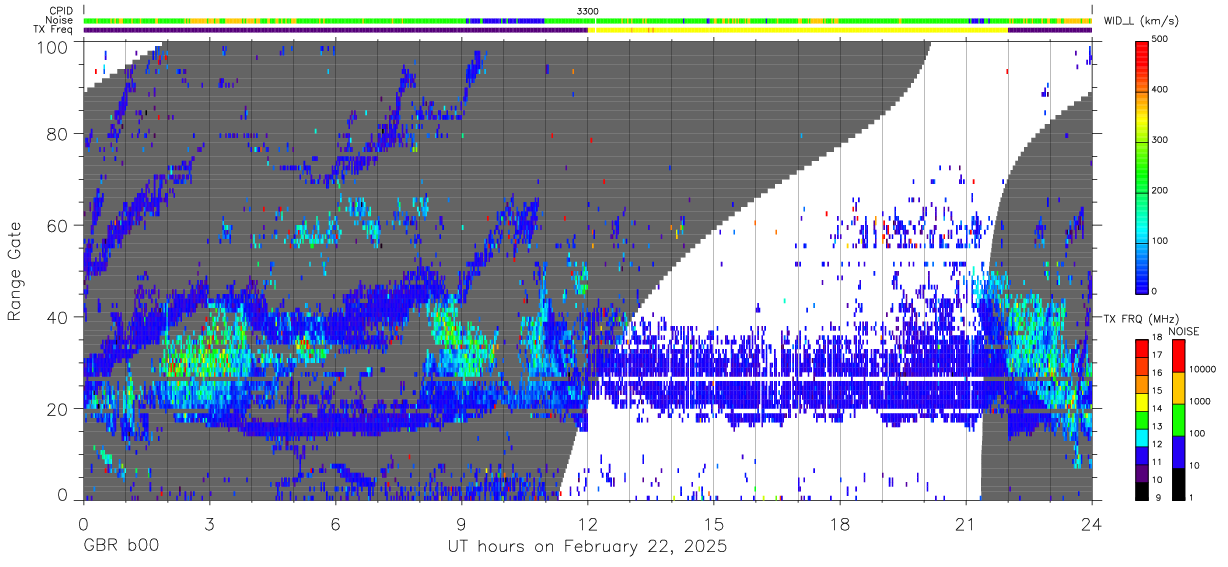The width and height of the screenshot is (1228, 567).
Task: Click the purple swatch in TX FRQ legend
Action: click(1142, 472)
